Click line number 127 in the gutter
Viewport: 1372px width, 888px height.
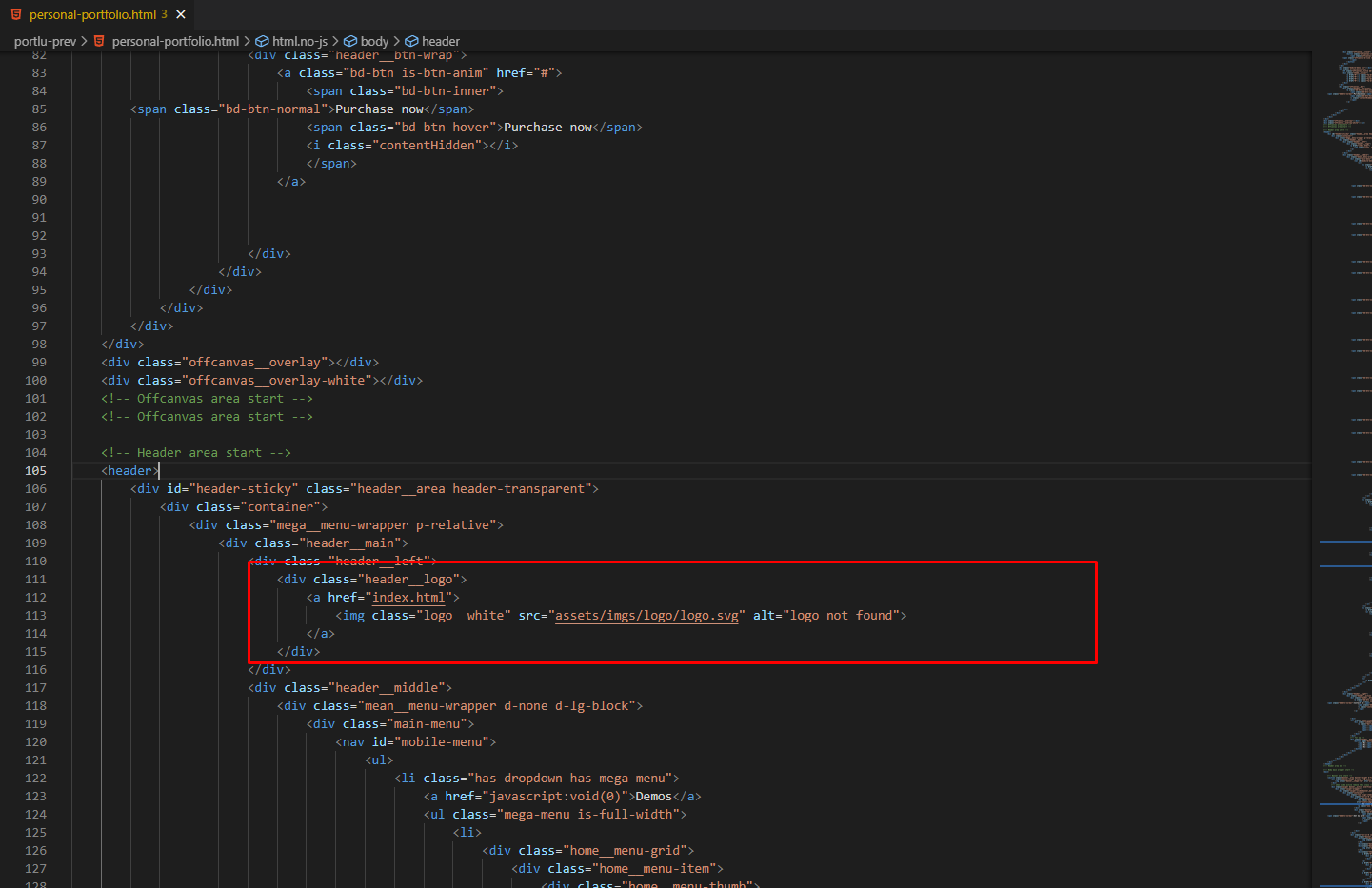click(35, 869)
